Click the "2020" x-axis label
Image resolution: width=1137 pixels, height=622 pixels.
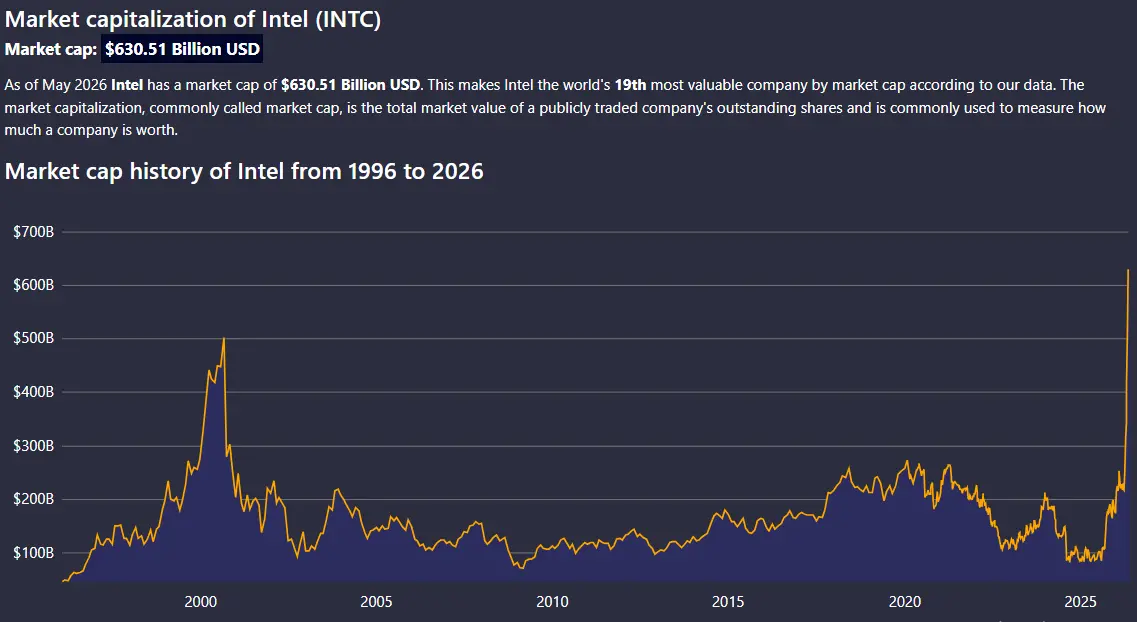click(x=905, y=602)
